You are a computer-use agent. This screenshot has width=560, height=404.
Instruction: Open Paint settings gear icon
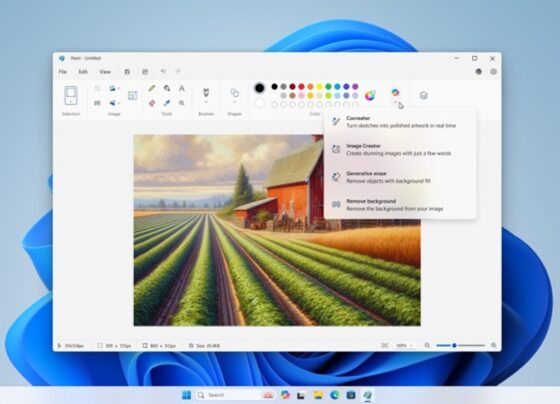[x=494, y=71]
